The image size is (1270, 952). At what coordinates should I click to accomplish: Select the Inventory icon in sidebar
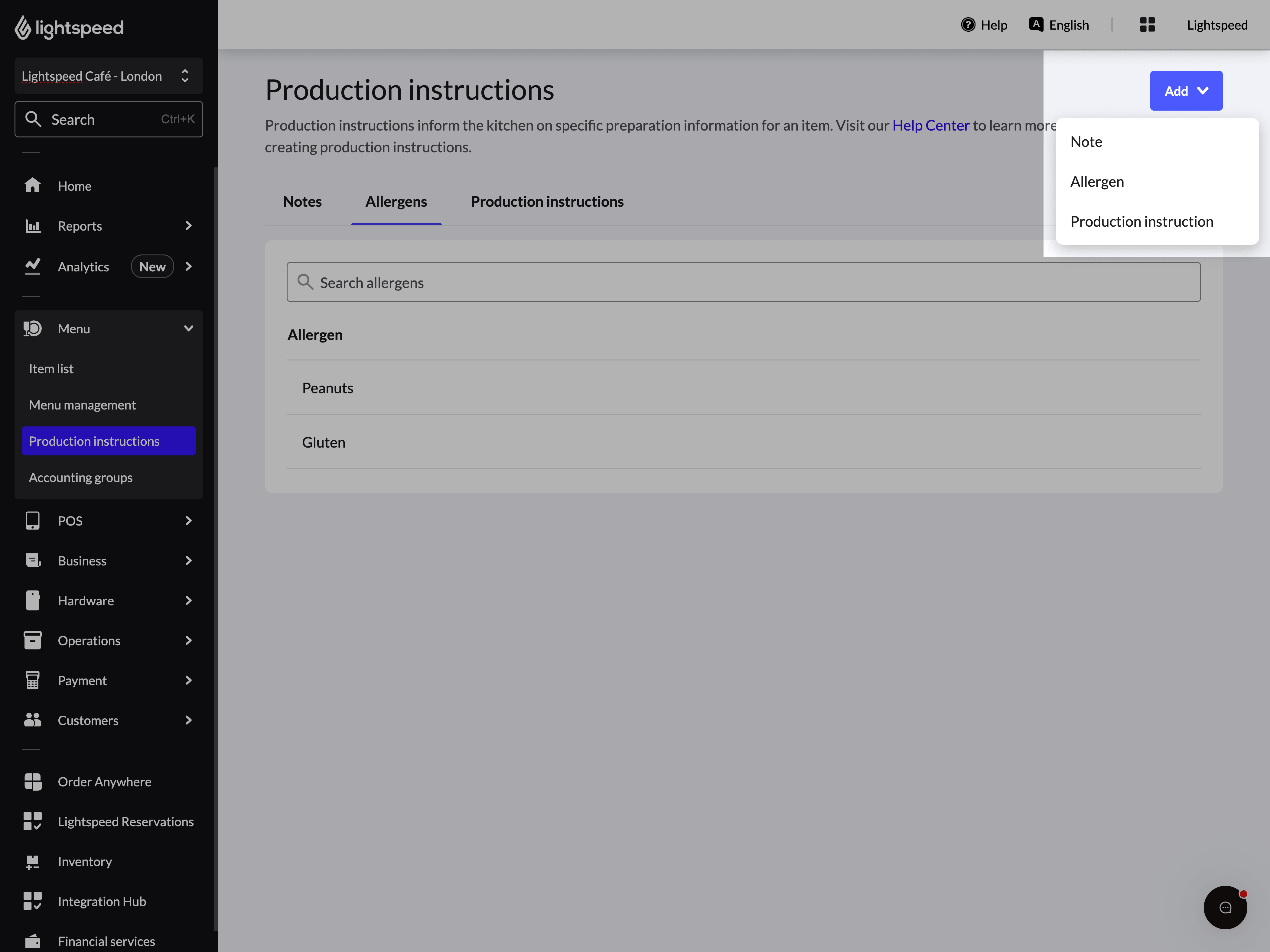tap(33, 861)
